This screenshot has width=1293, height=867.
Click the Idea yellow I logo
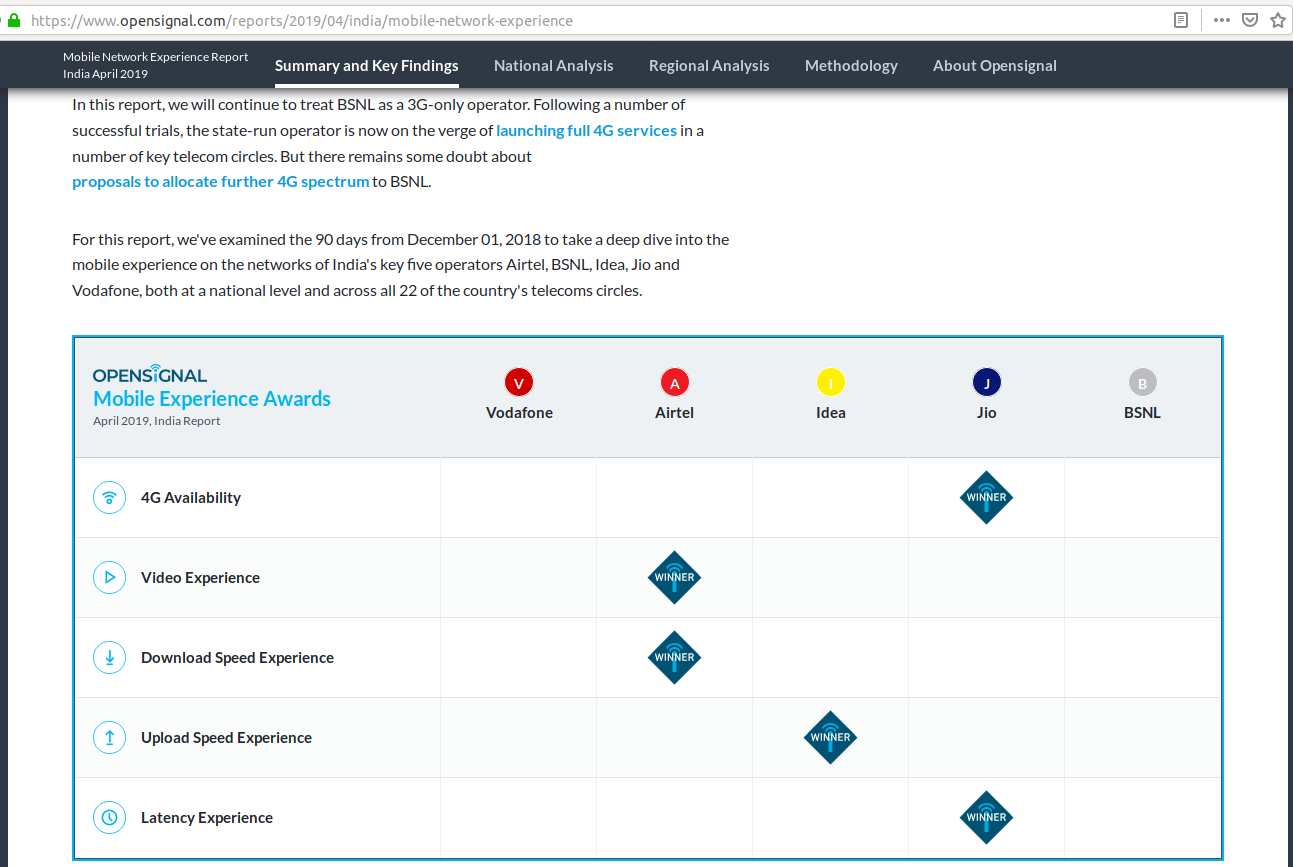tap(831, 382)
